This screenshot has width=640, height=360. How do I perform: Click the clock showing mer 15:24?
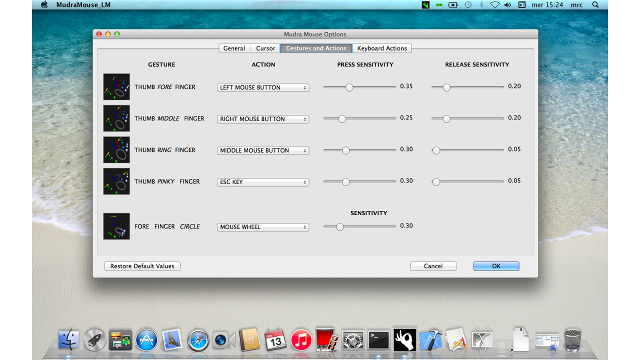[547, 5]
